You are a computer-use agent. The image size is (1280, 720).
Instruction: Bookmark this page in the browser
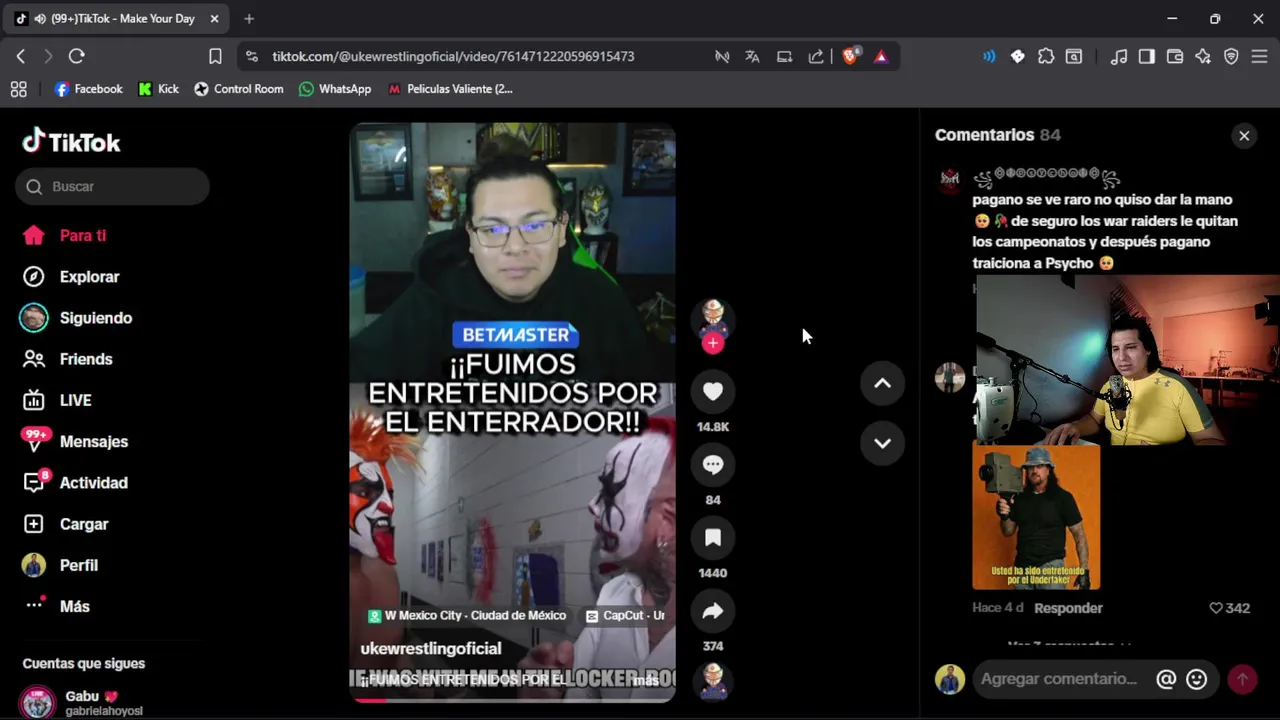tap(215, 56)
